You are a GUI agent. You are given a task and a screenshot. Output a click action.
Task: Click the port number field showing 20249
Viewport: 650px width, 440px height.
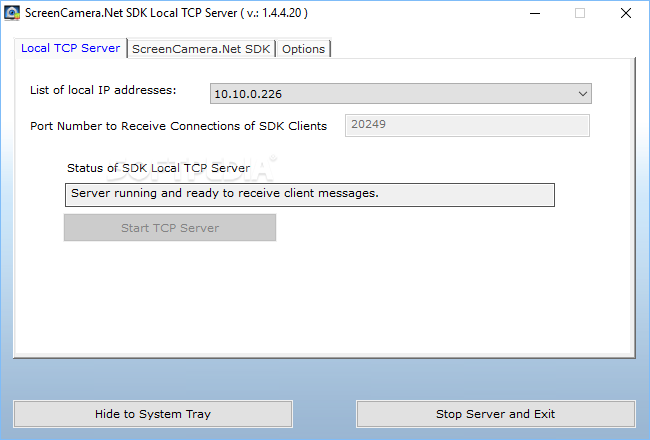[x=467, y=125]
